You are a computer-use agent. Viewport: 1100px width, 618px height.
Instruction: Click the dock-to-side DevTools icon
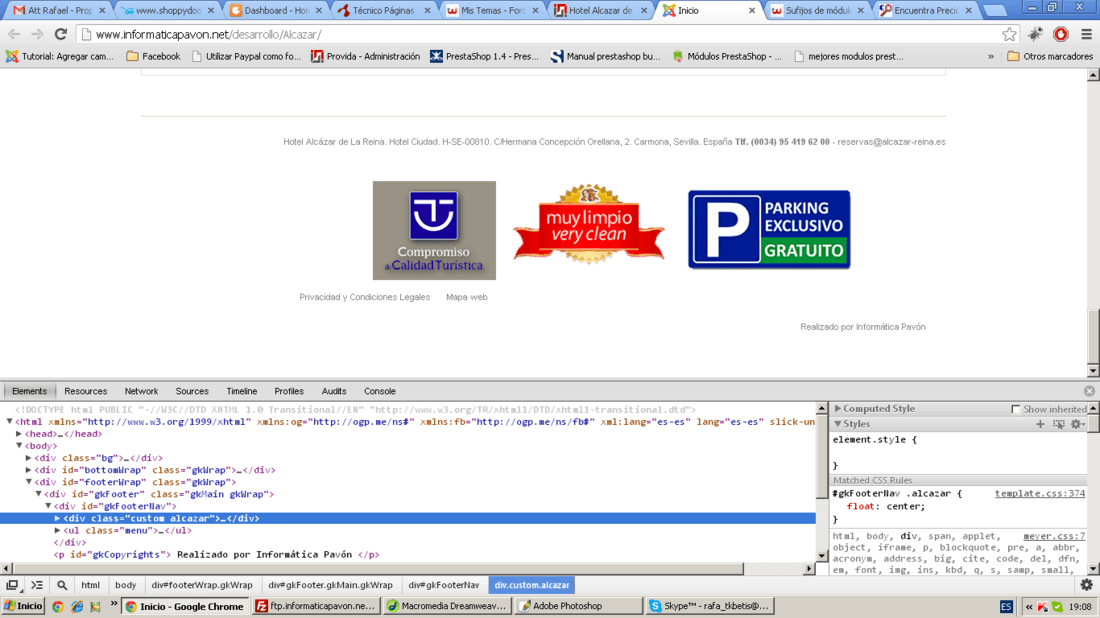[x=12, y=585]
